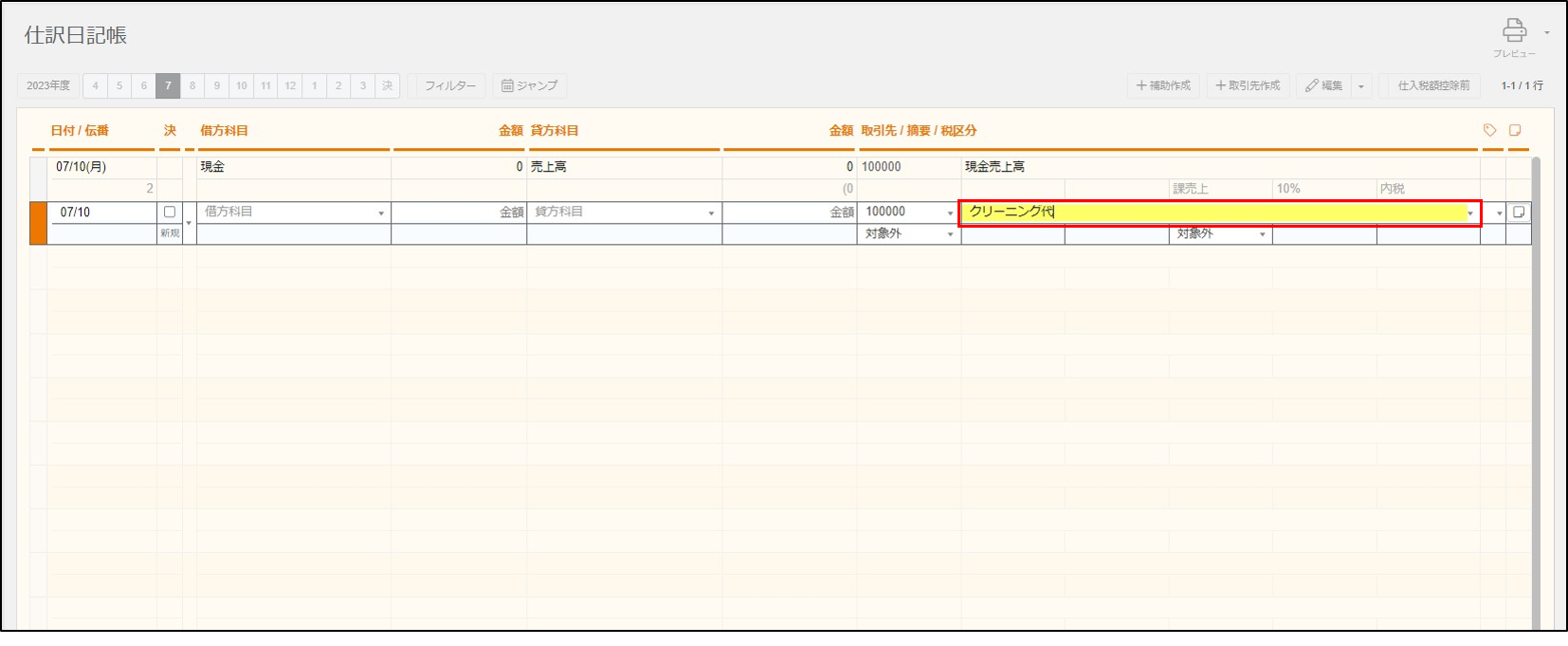
Task: Click the 07/10 date input field
Action: (101, 212)
